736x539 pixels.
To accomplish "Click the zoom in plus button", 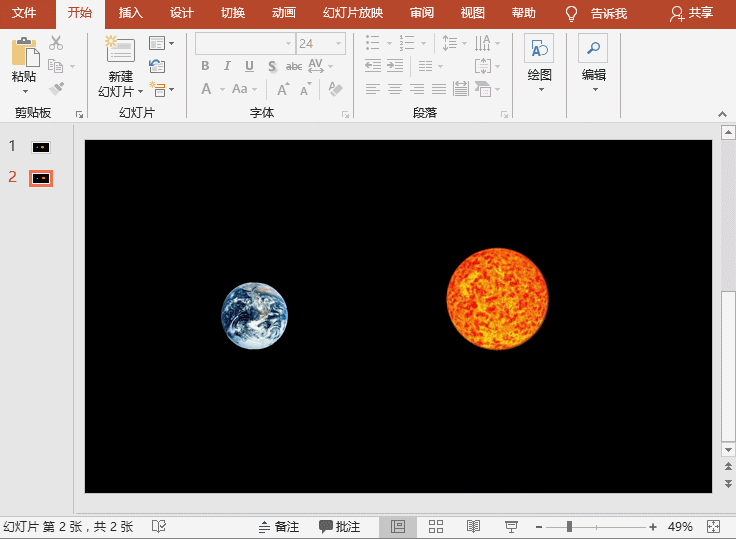I will (652, 527).
